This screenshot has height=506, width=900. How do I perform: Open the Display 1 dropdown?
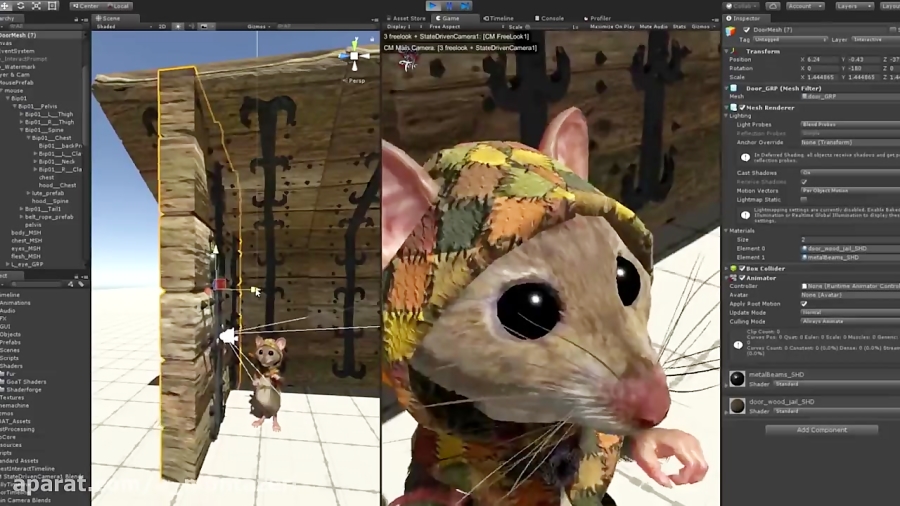[x=402, y=26]
